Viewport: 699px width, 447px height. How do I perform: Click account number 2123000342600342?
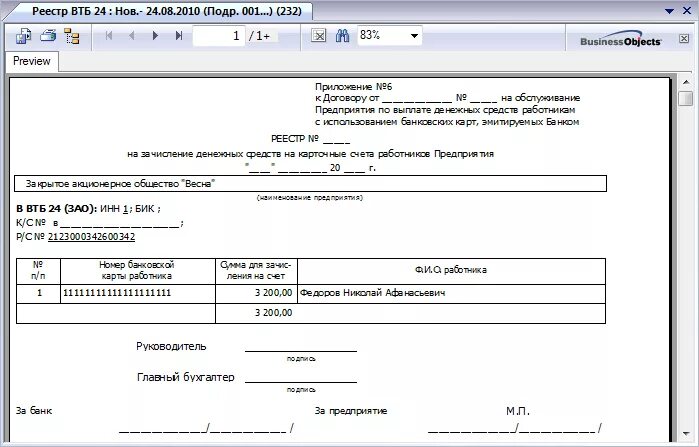click(91, 237)
